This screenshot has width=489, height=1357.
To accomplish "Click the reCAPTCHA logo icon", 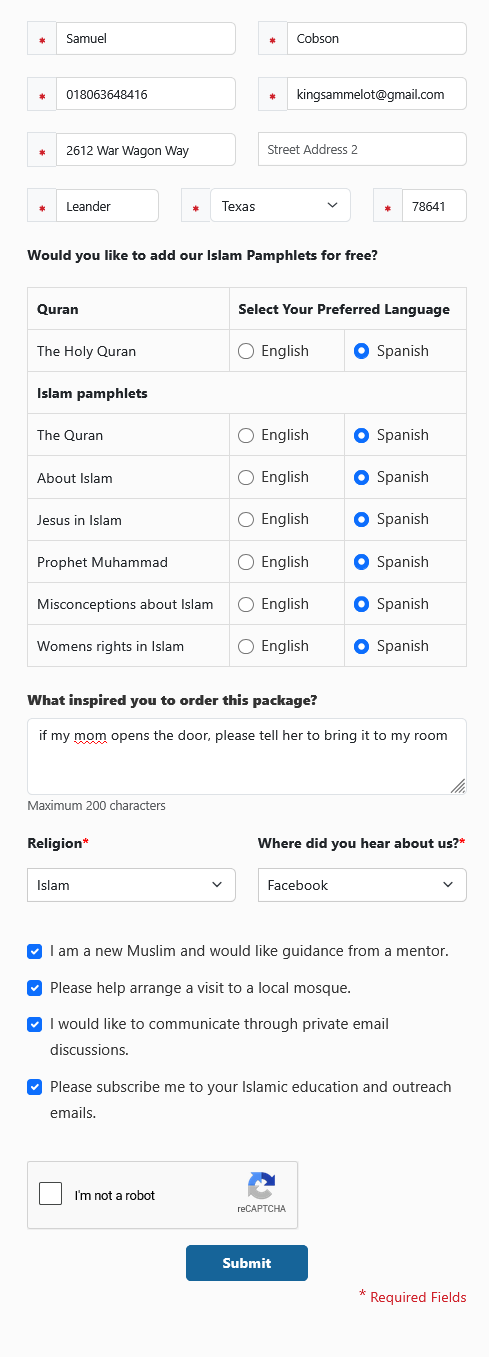I will [261, 1186].
